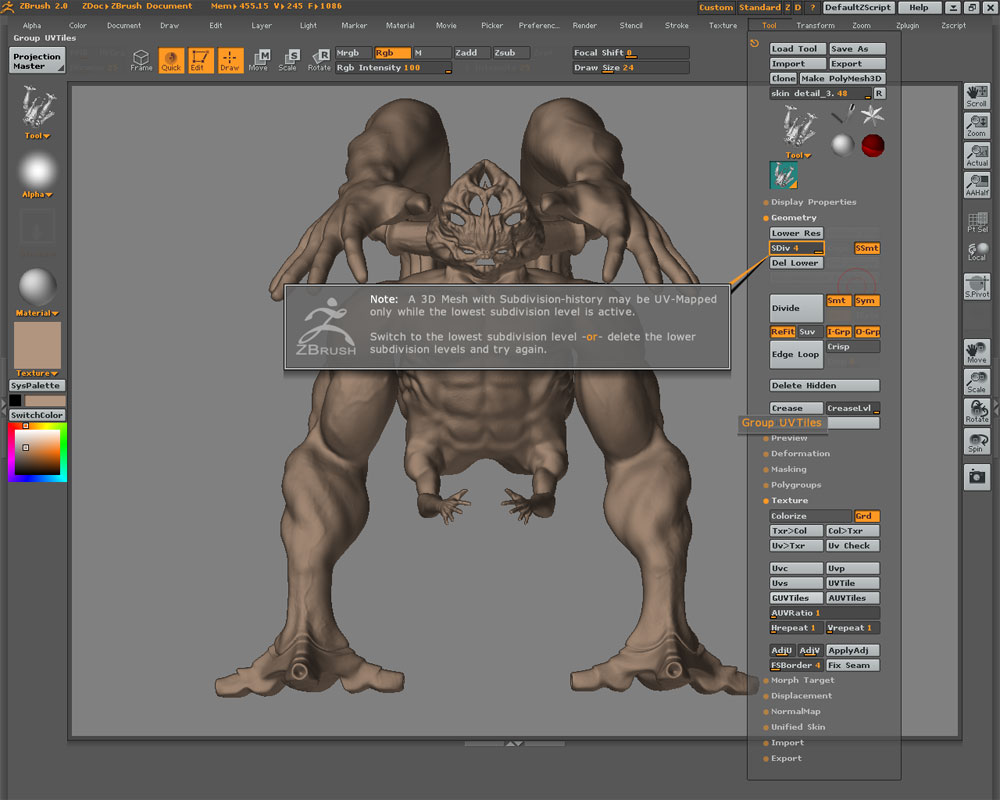Click the Spin navigation icon

point(976,441)
